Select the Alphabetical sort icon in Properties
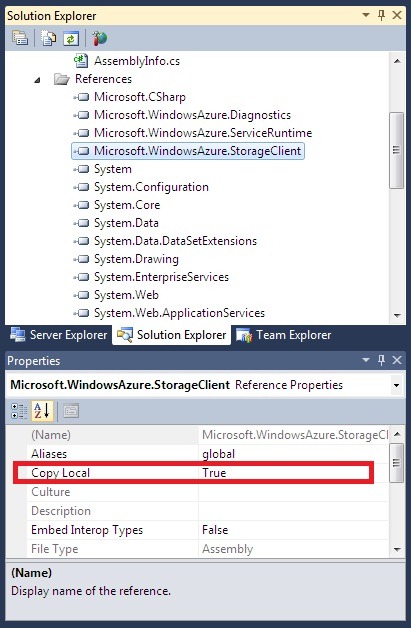Viewport: 411px width, 628px height. (42, 411)
